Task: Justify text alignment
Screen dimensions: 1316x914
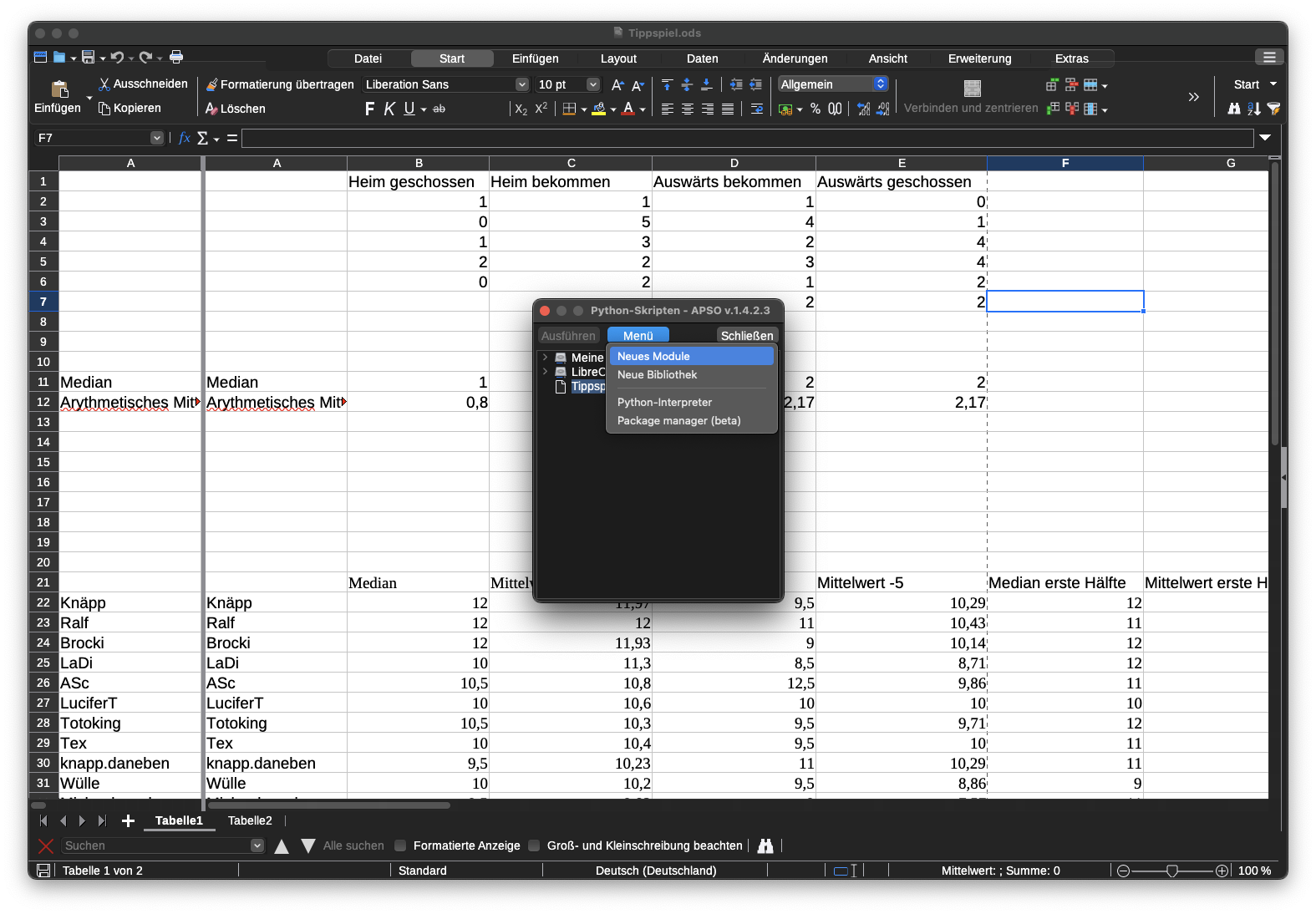Action: coord(727,109)
